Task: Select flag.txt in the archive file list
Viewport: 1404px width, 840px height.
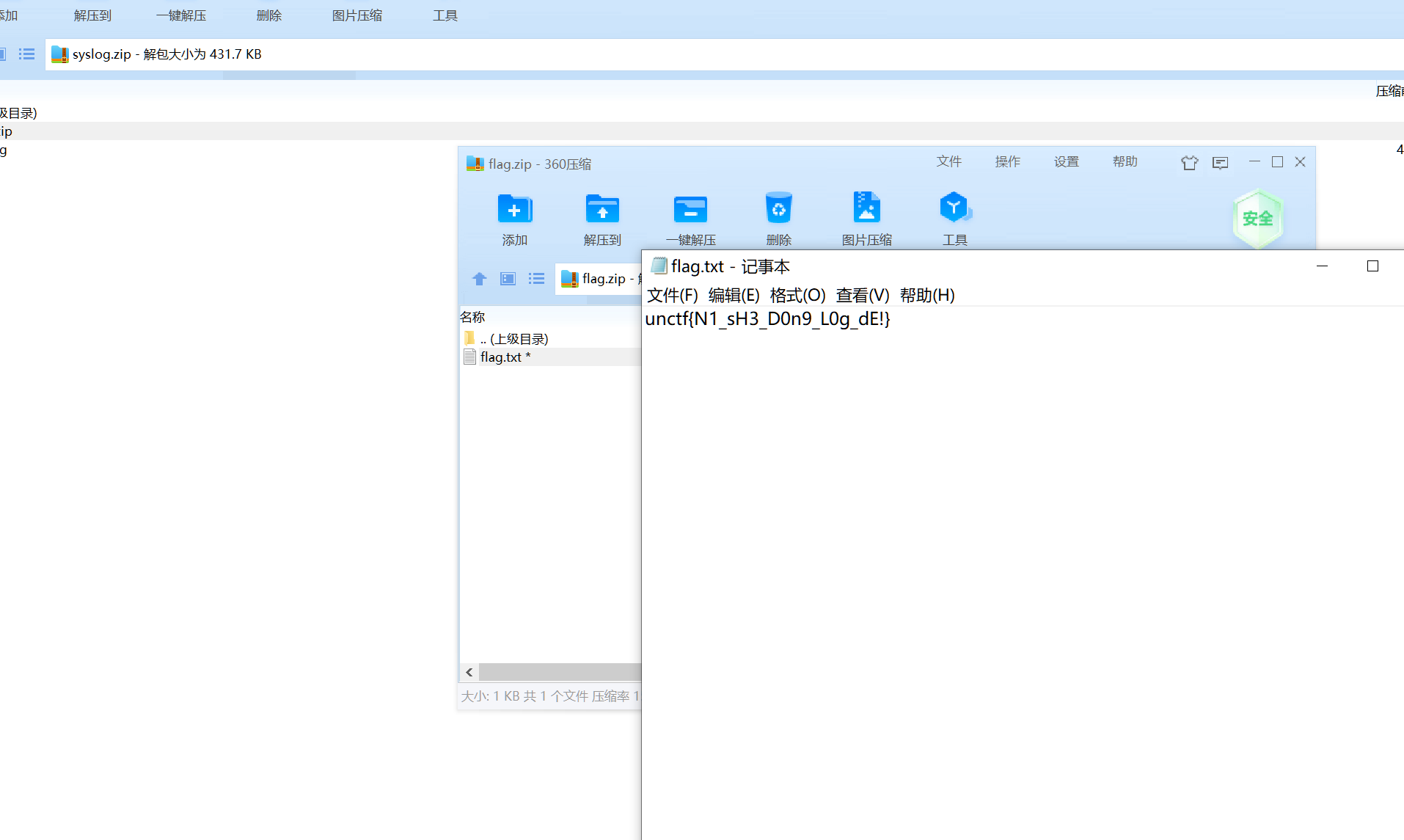Action: [x=501, y=357]
